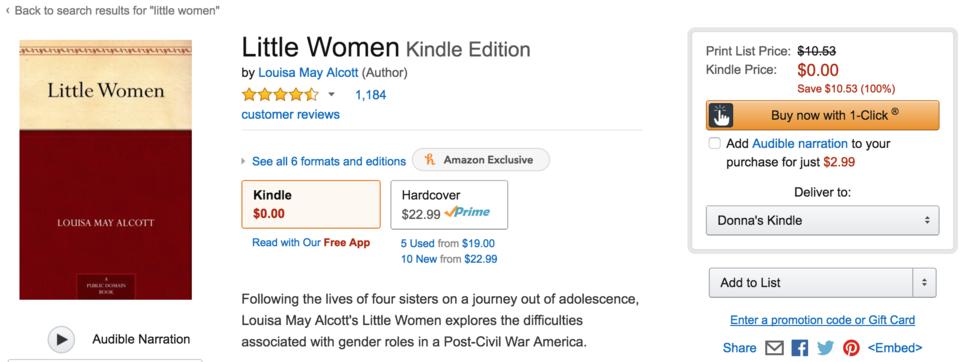Expand See all 6 formats and editions

point(329,161)
